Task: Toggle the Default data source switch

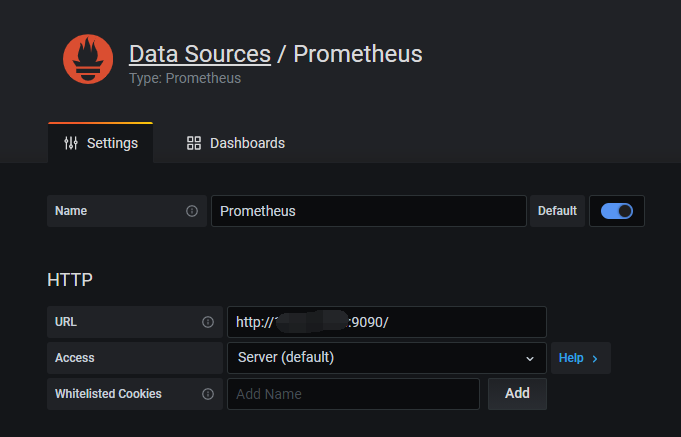Action: 617,211
